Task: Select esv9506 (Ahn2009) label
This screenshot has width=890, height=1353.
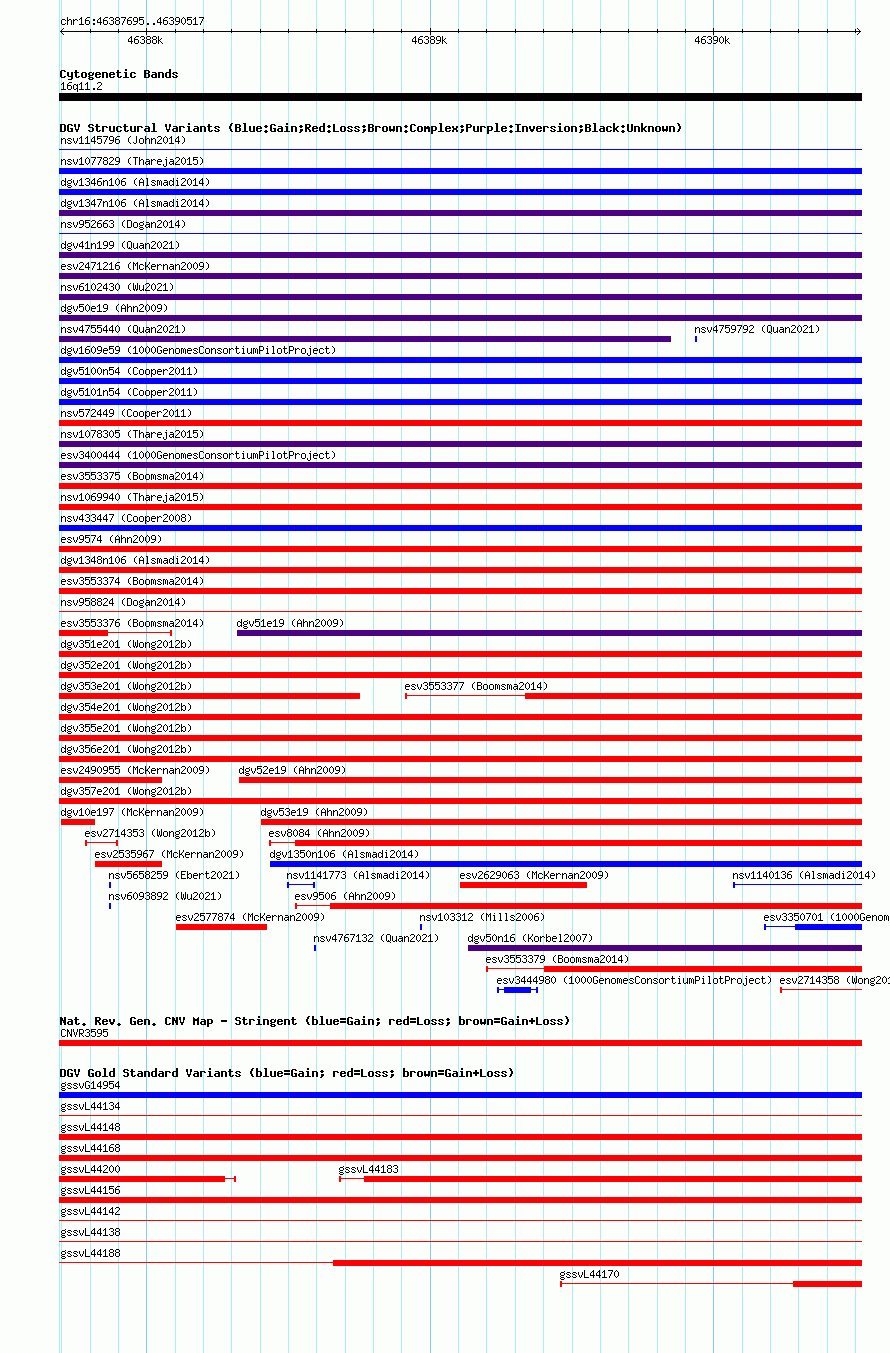Action: [x=345, y=896]
